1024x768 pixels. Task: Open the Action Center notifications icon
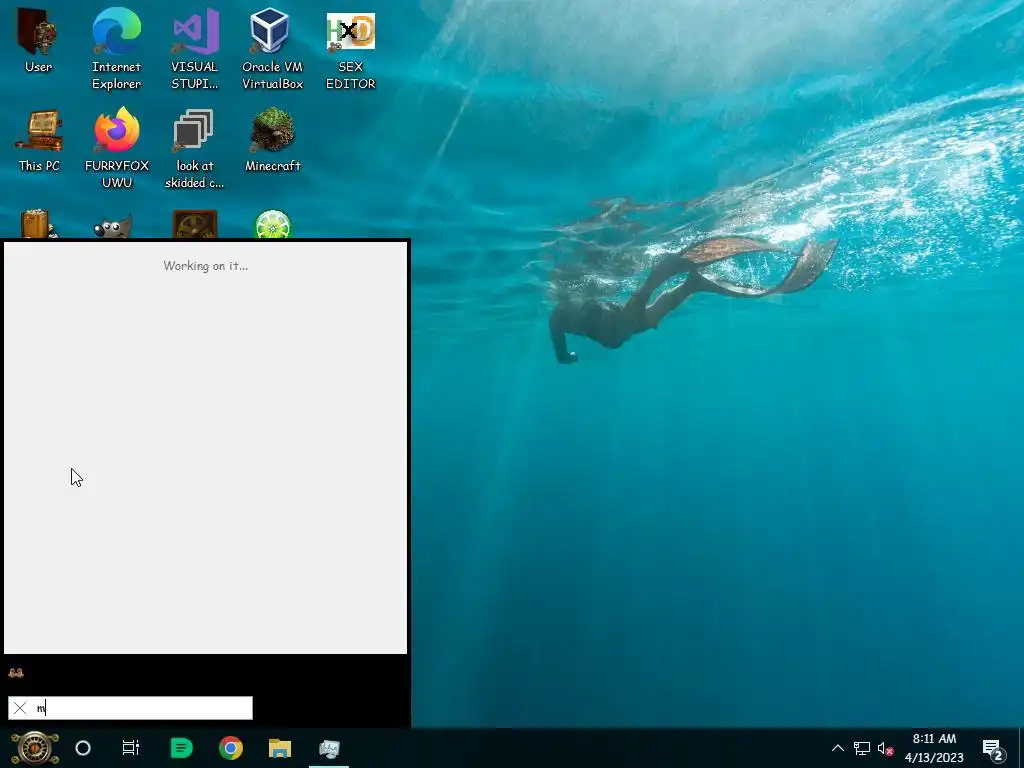point(993,749)
